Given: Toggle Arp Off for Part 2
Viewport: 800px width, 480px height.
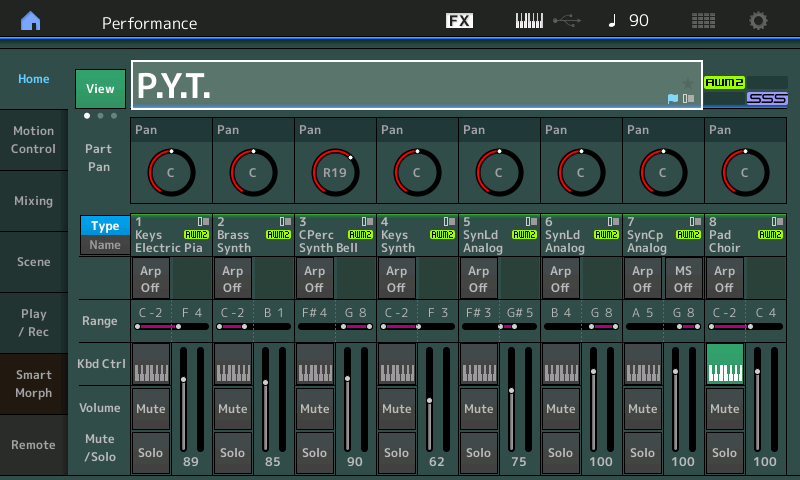Looking at the screenshot, I should [x=232, y=278].
